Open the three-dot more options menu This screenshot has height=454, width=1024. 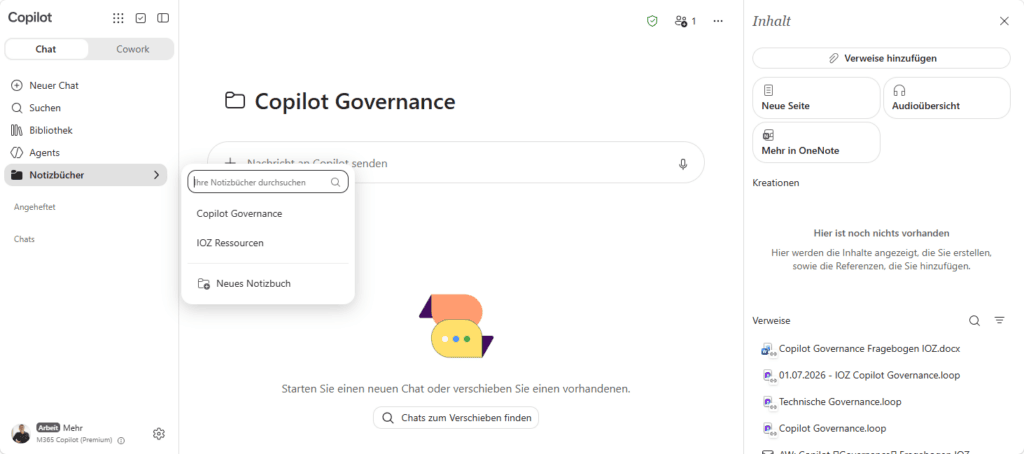pyautogui.click(x=718, y=21)
